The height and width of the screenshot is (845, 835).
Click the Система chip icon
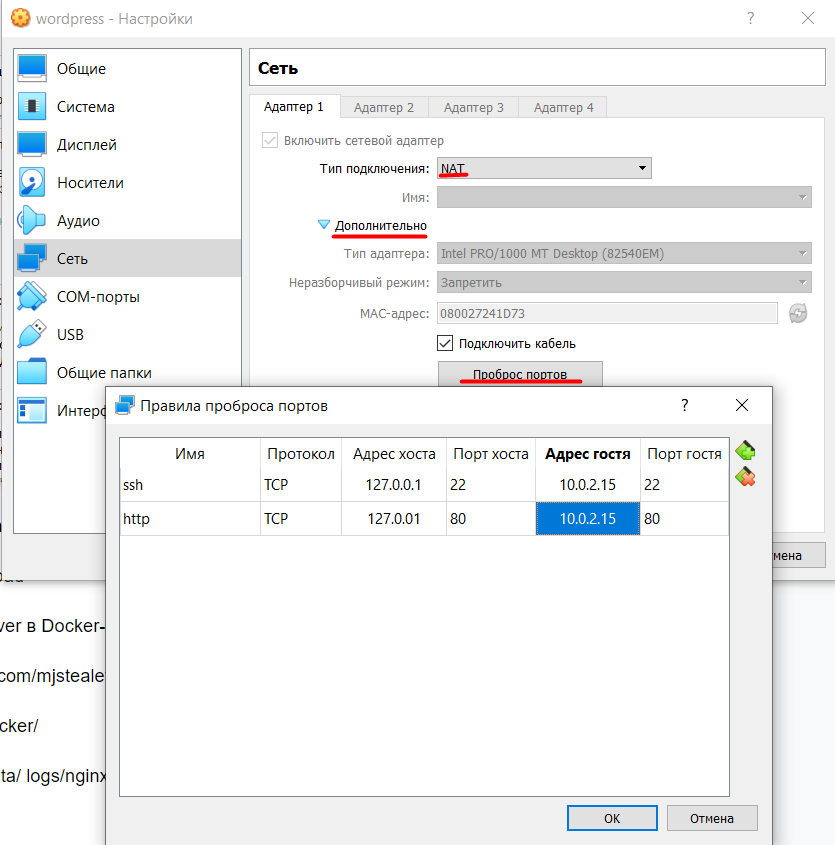32,106
